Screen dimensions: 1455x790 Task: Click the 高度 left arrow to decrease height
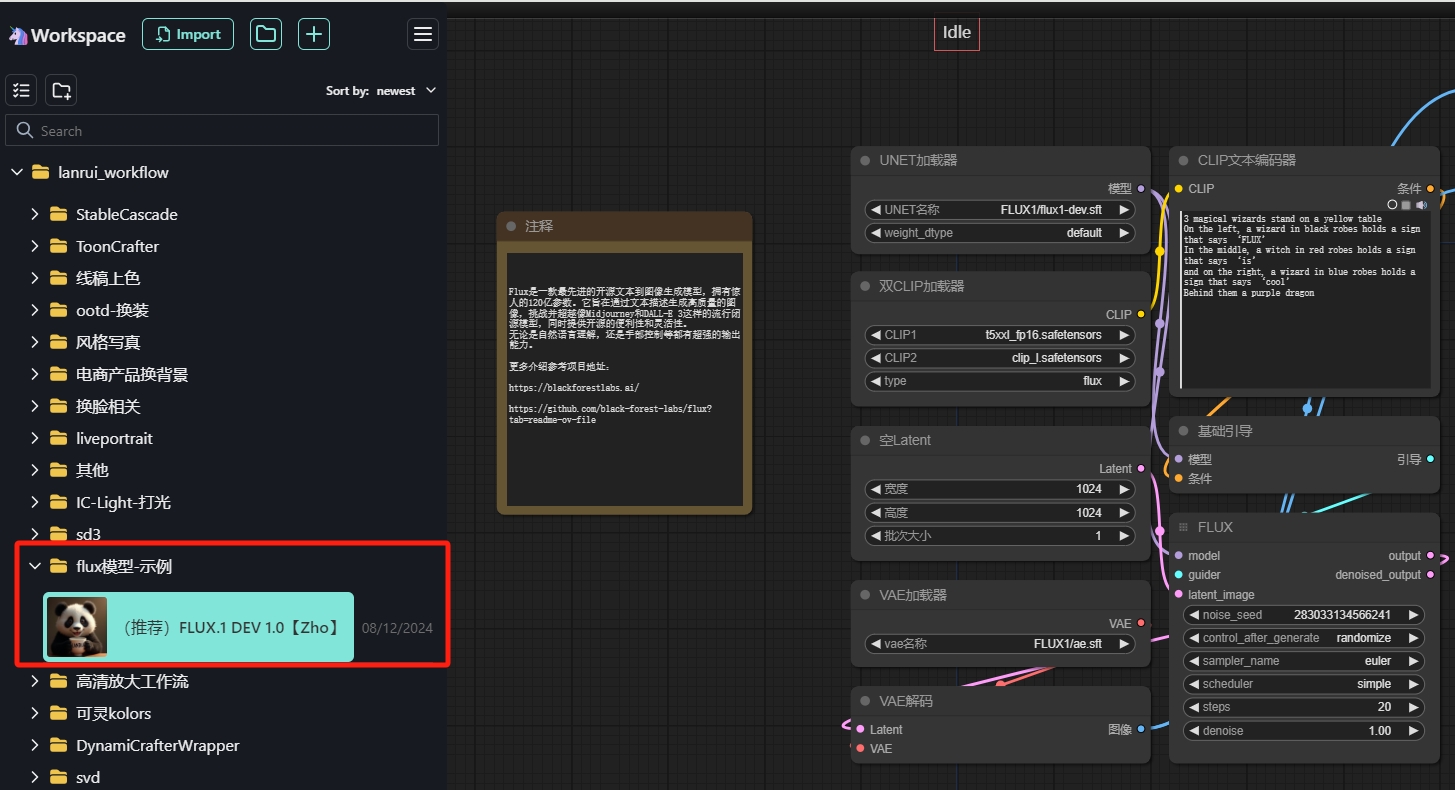875,512
